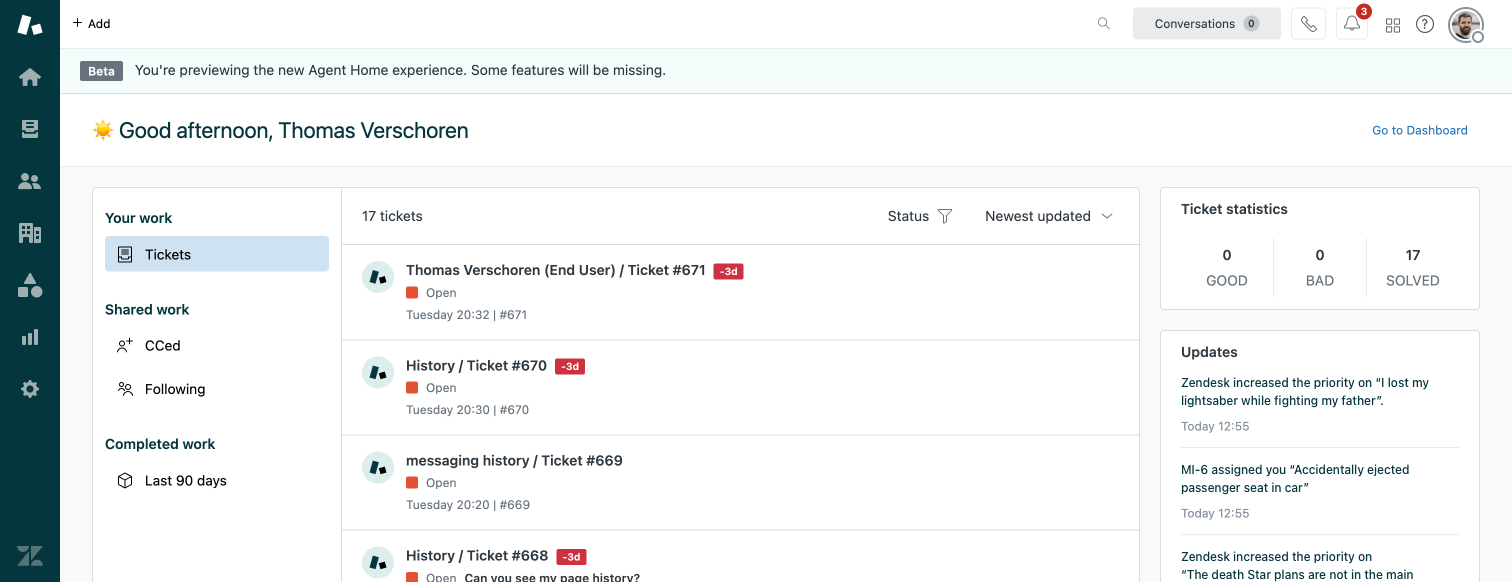Click Go to Dashboard link
The width and height of the screenshot is (1512, 582).
1419,130
